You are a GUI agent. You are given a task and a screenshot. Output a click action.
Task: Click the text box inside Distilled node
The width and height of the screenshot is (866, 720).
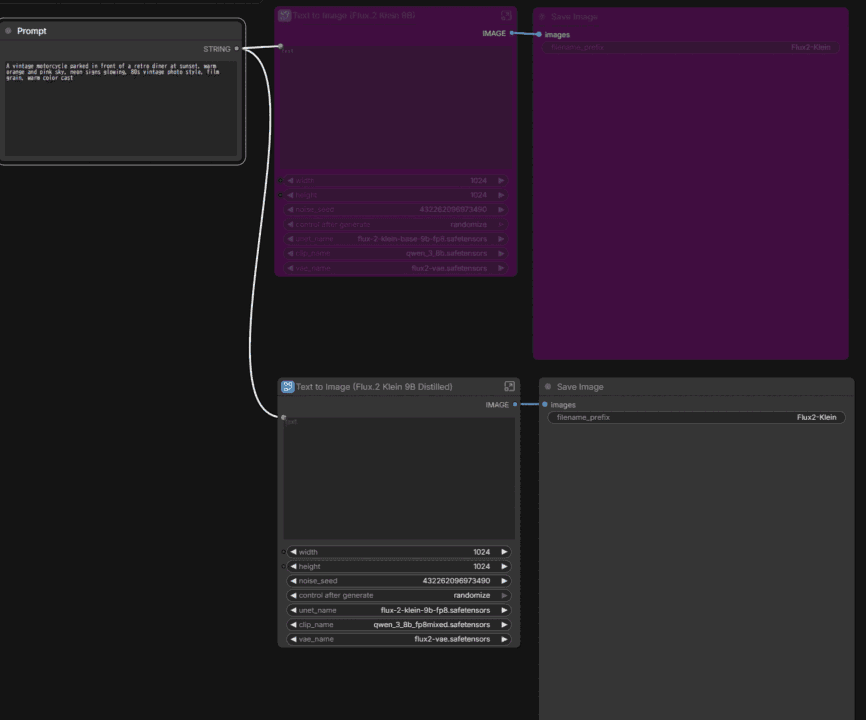pos(399,478)
